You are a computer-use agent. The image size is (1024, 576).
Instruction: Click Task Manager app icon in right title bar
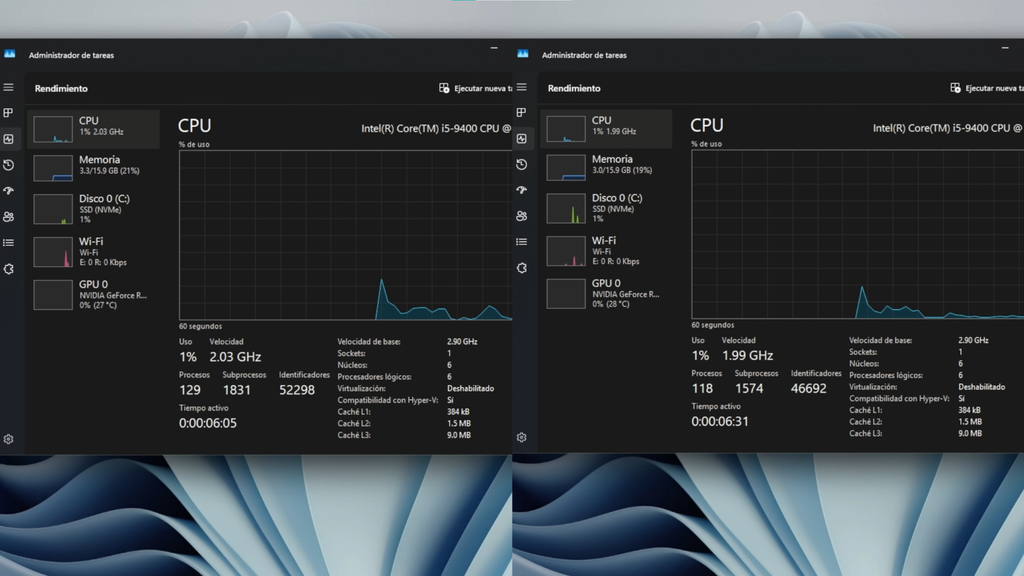point(523,54)
